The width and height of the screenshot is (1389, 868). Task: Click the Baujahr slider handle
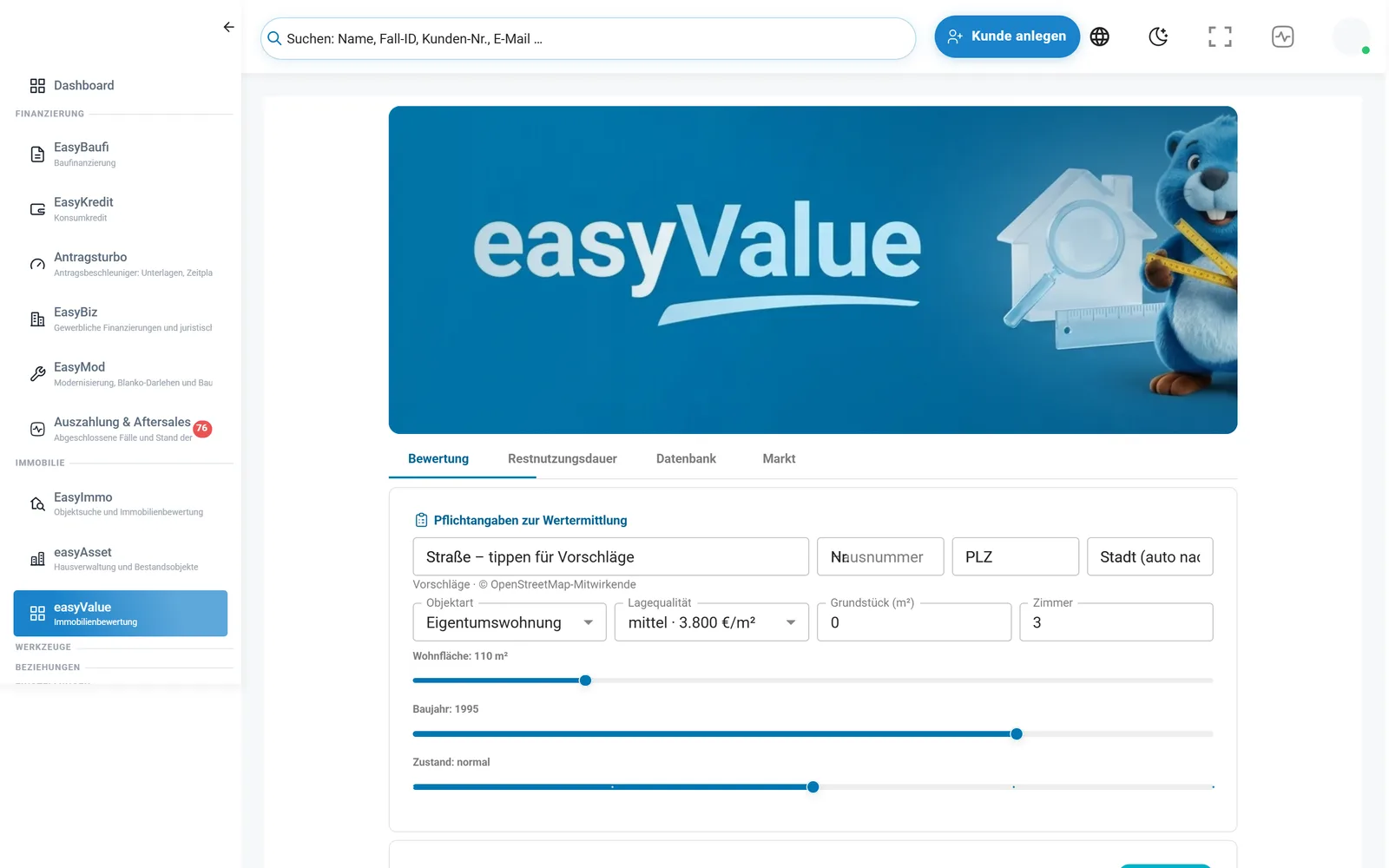click(x=1017, y=734)
